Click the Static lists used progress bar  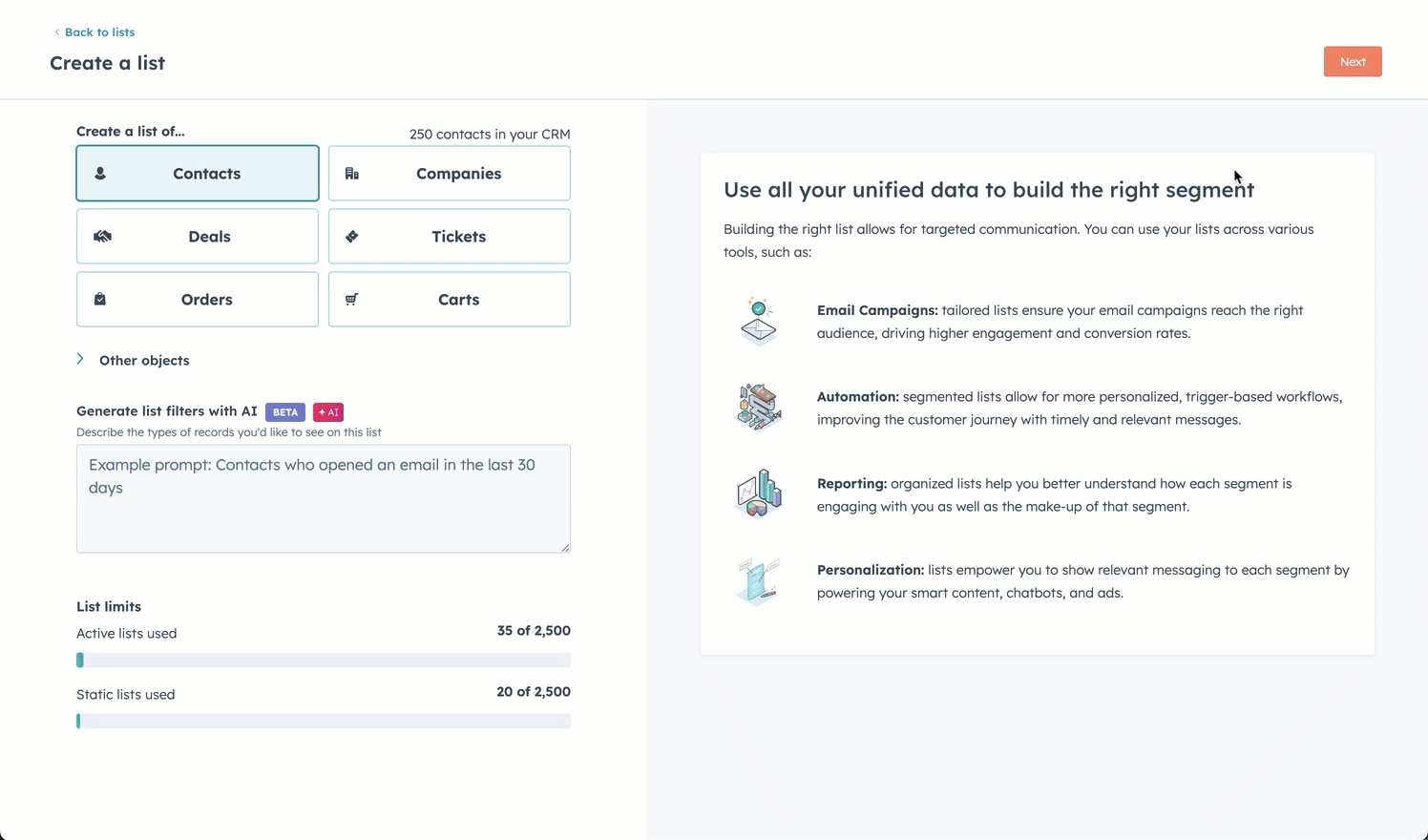pyautogui.click(x=324, y=722)
